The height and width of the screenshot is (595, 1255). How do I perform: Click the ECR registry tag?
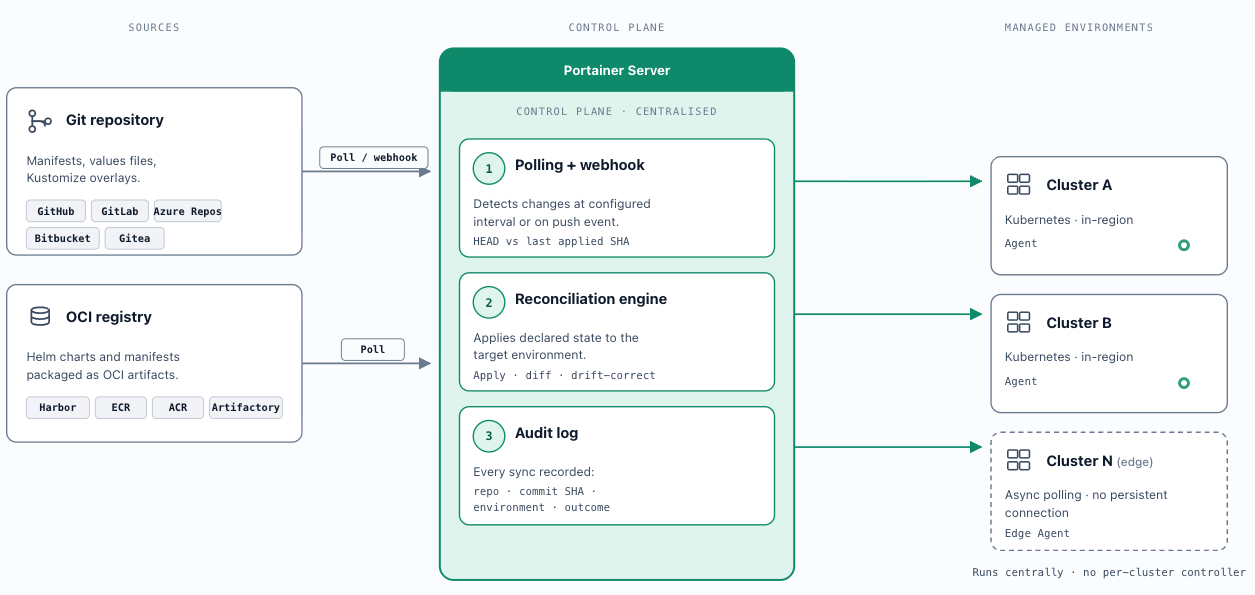coord(121,407)
